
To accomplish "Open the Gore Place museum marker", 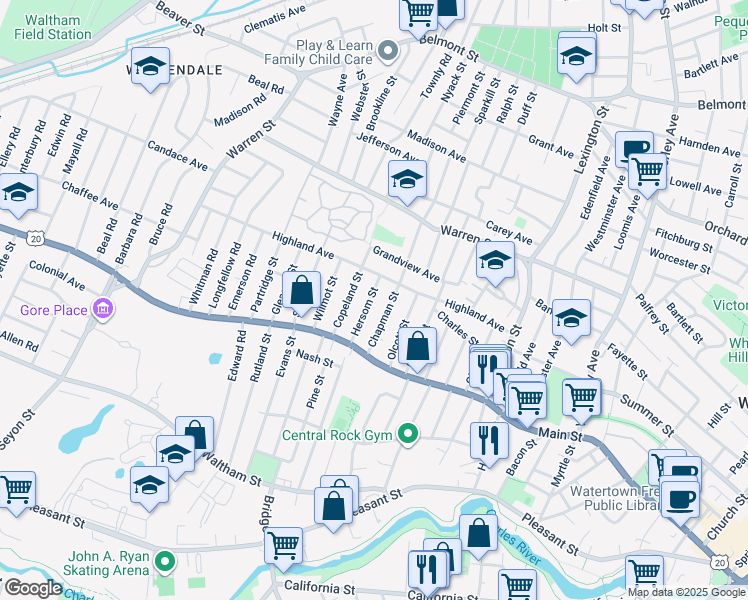I will (101, 310).
